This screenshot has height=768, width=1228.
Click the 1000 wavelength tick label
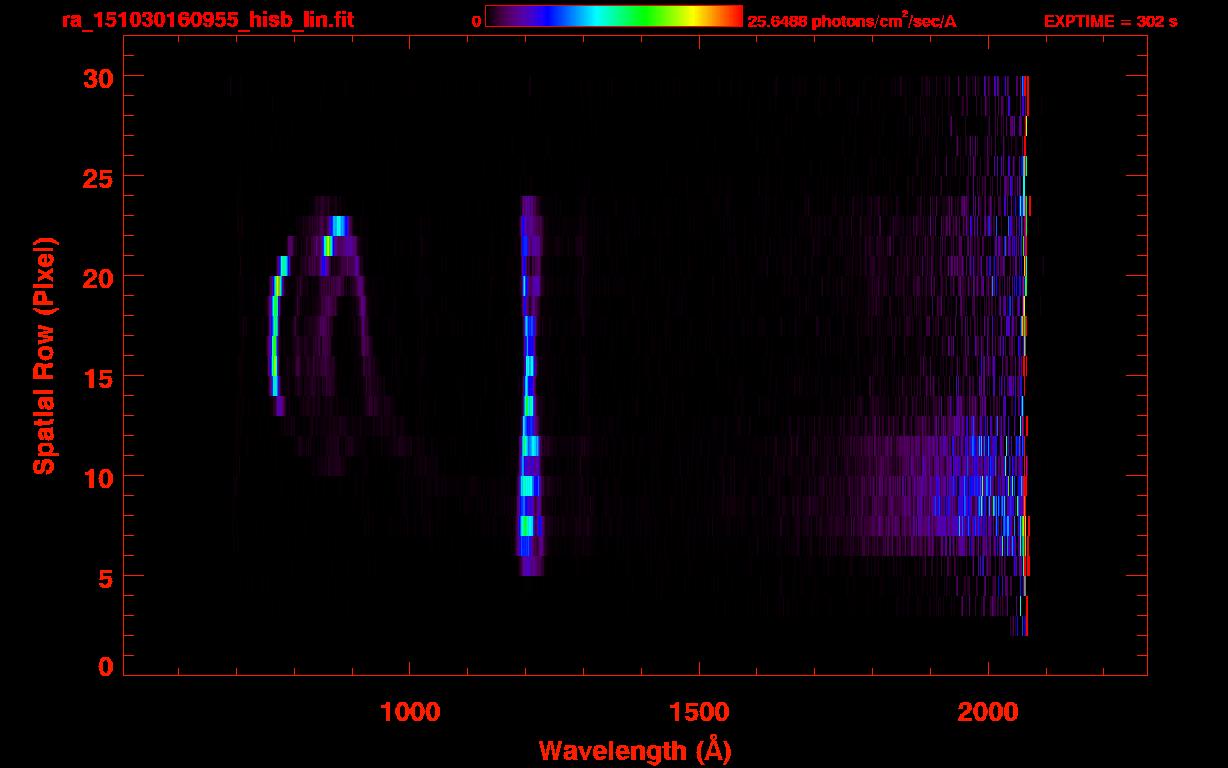click(410, 711)
